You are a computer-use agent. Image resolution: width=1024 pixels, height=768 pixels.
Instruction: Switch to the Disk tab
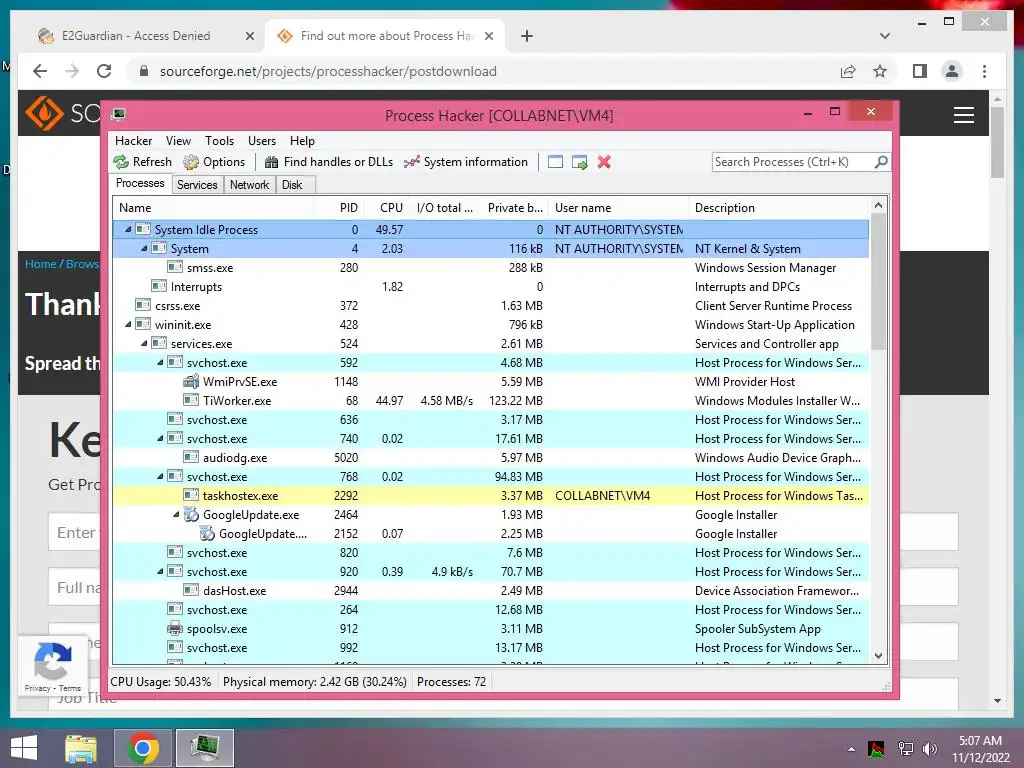pos(292,185)
